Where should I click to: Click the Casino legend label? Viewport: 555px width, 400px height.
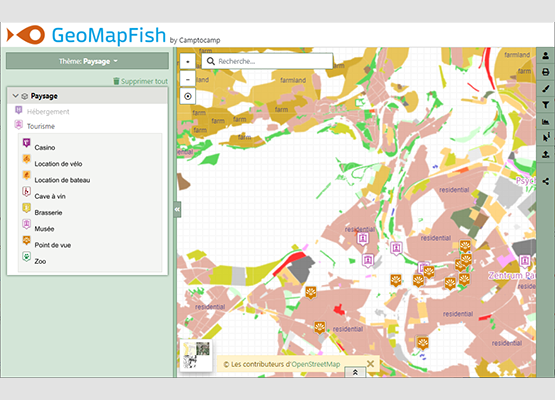[x=45, y=148]
